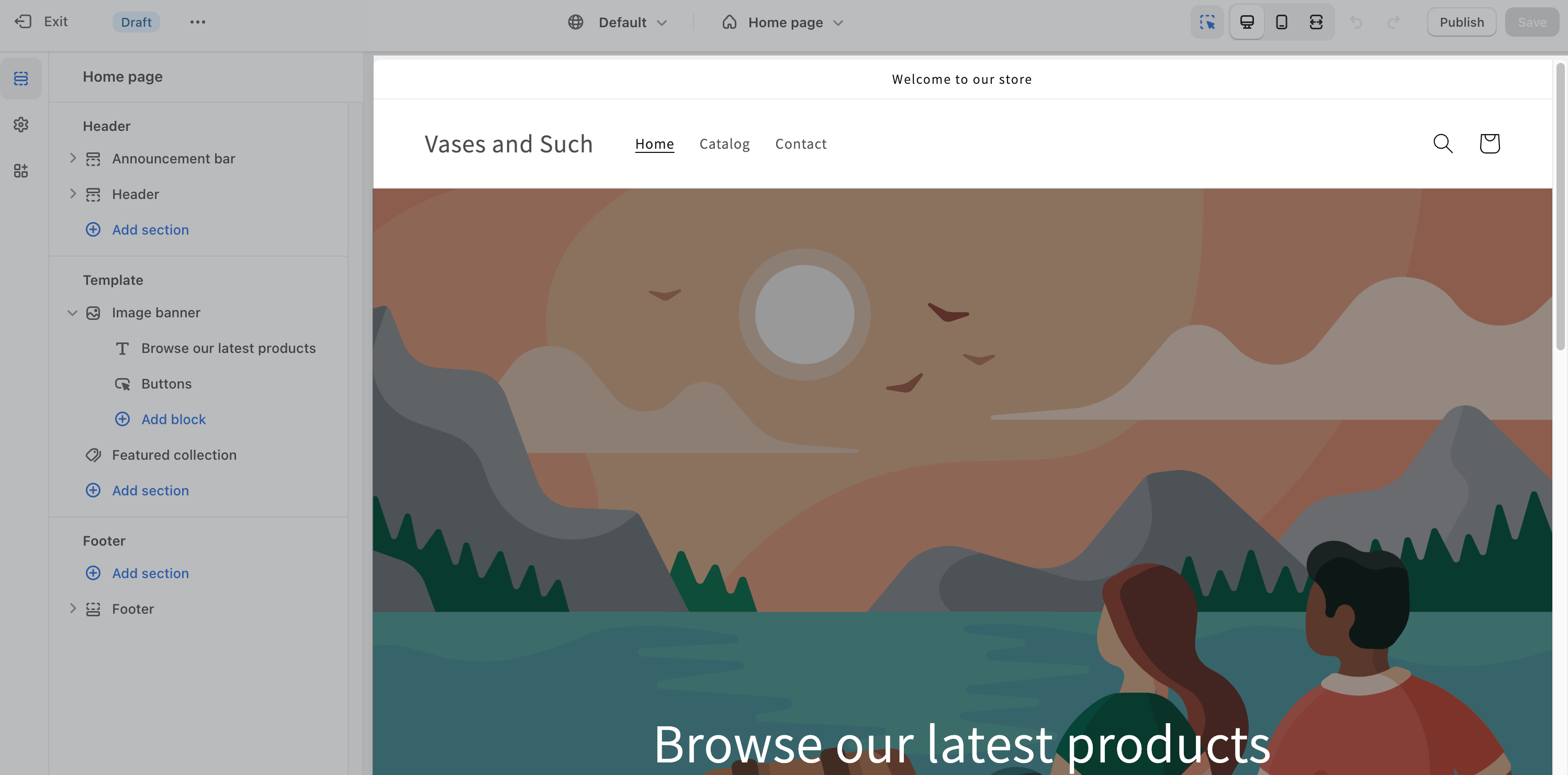Switch to desktop preview mode
The height and width of the screenshot is (775, 1568).
pyautogui.click(x=1247, y=23)
